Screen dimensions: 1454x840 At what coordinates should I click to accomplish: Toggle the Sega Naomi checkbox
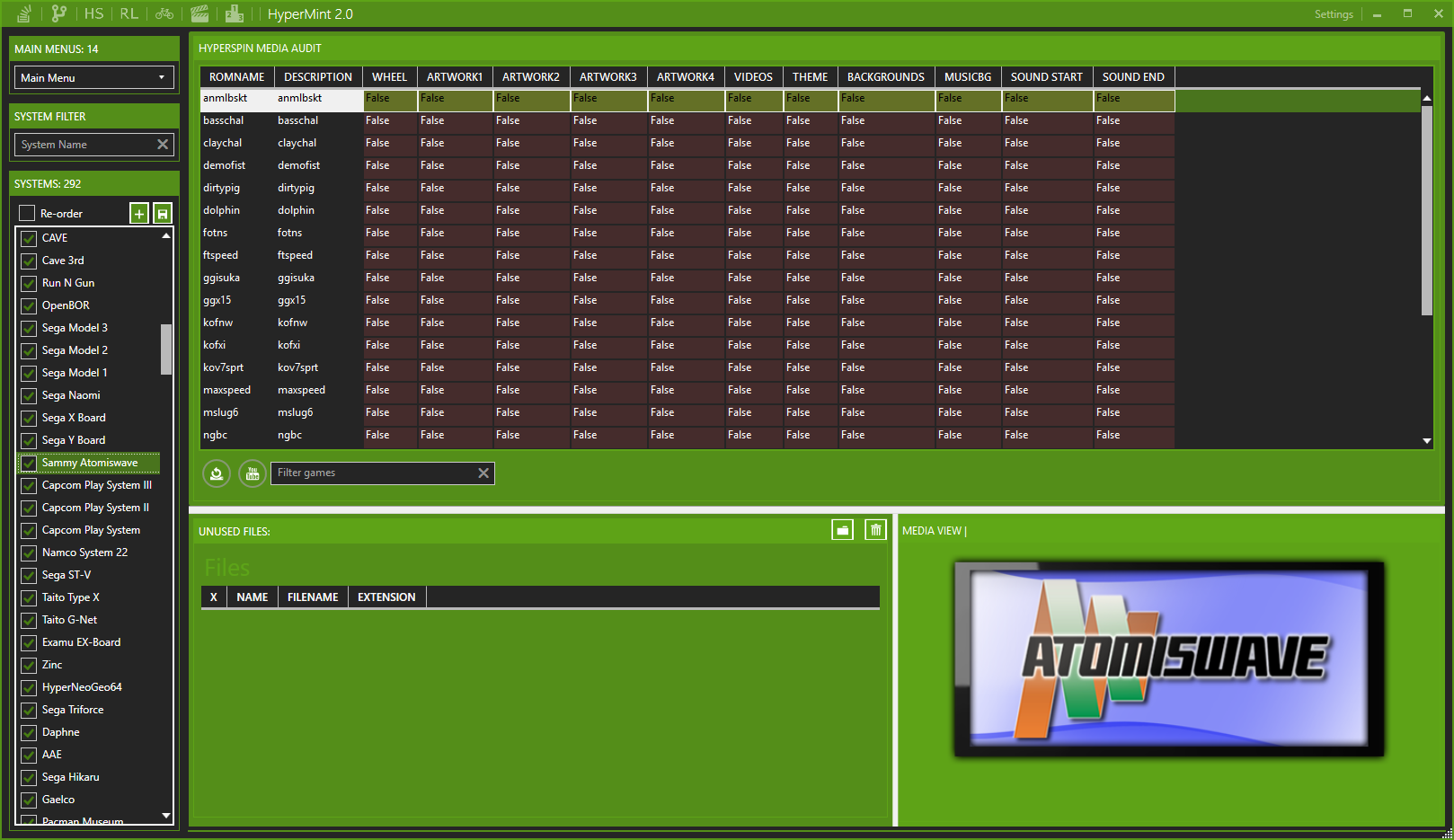(x=29, y=395)
